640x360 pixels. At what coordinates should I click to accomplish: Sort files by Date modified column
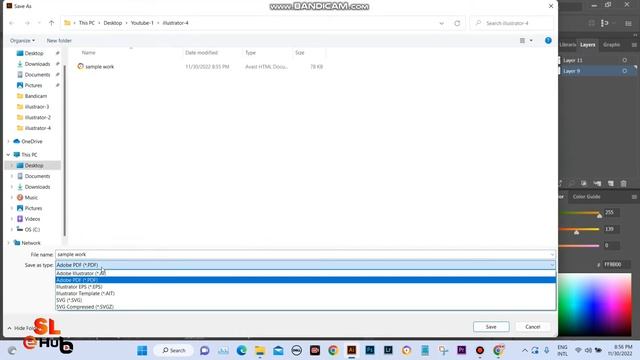(x=201, y=53)
